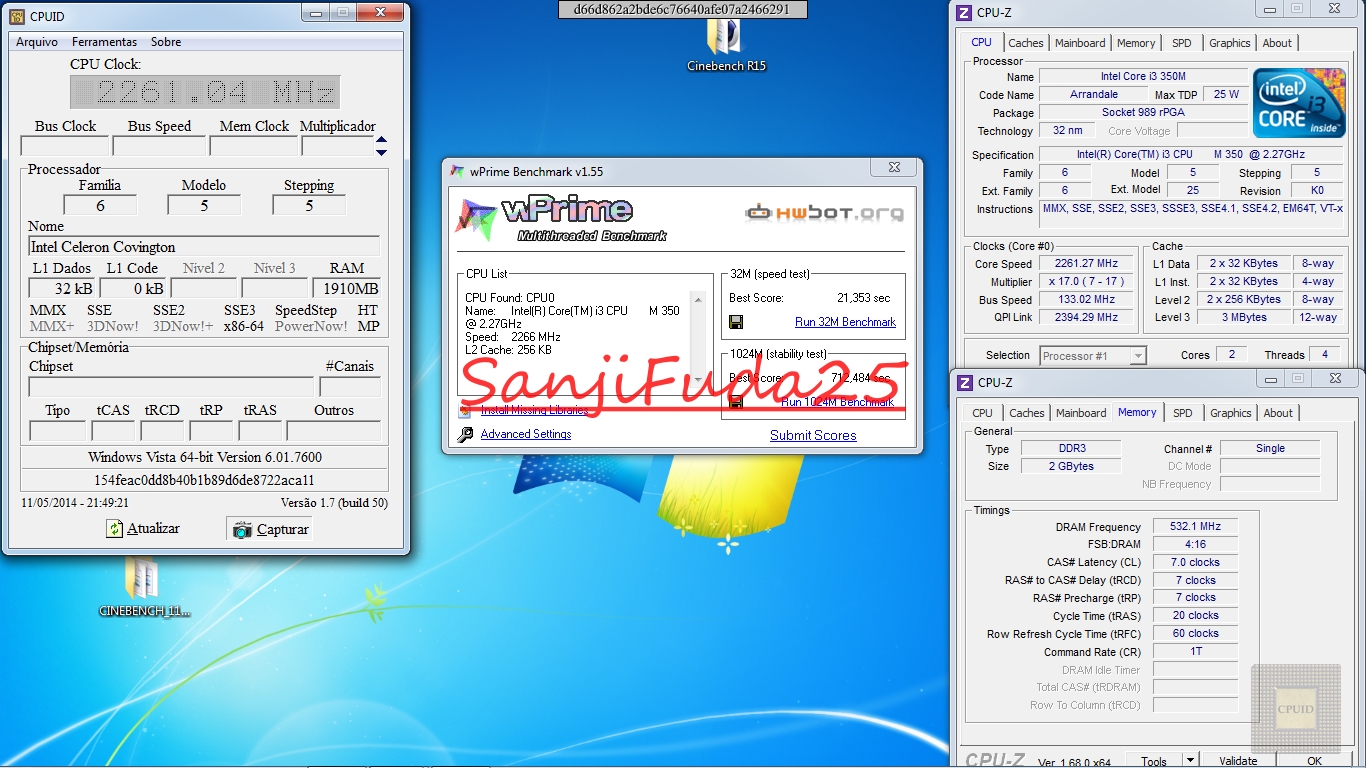Click the top CPU-Z window Z icon
1366x768 pixels.
click(x=964, y=13)
